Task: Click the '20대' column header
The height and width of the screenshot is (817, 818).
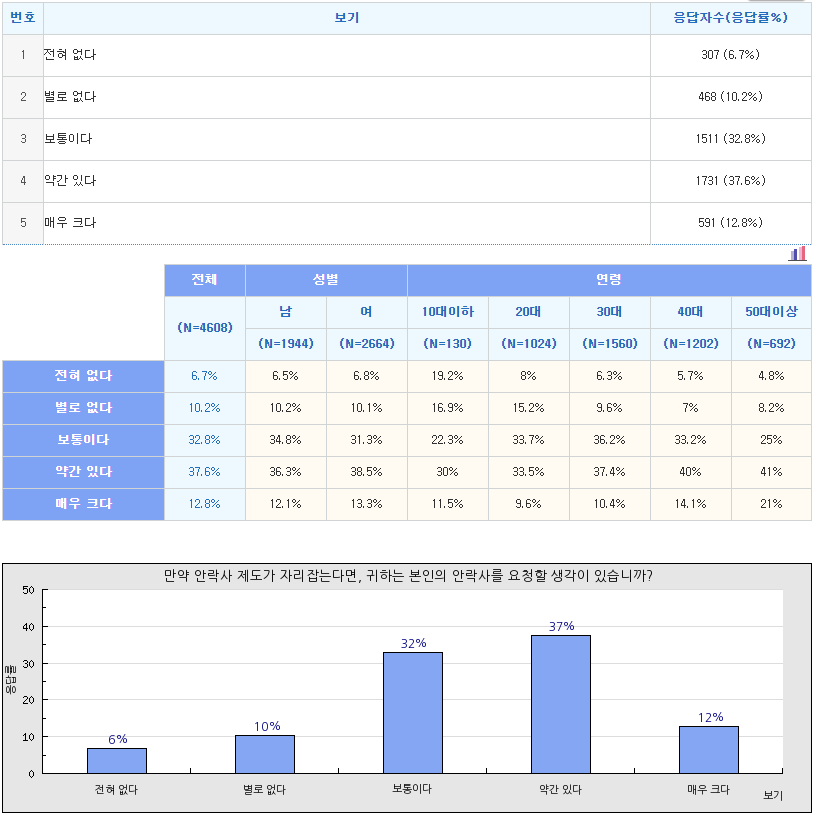Action: tap(528, 312)
